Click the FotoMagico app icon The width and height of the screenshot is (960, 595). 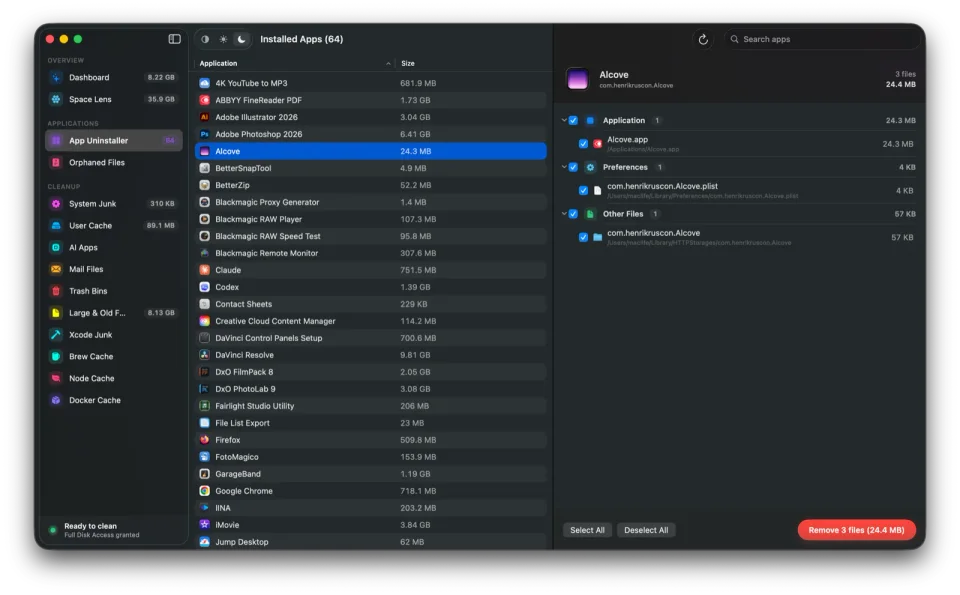[204, 457]
